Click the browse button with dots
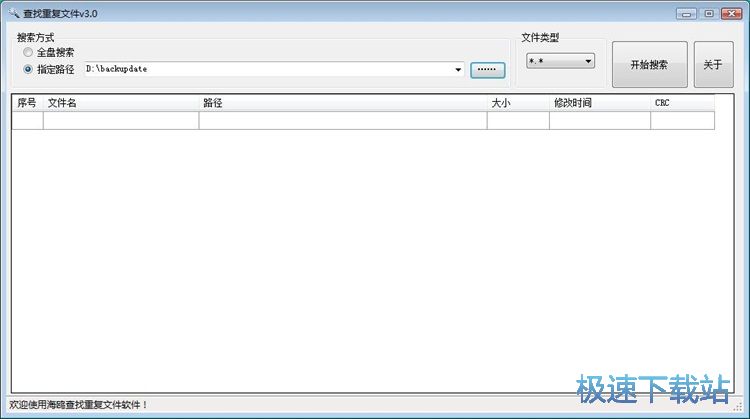Image resolution: width=750 pixels, height=419 pixels. pyautogui.click(x=487, y=70)
